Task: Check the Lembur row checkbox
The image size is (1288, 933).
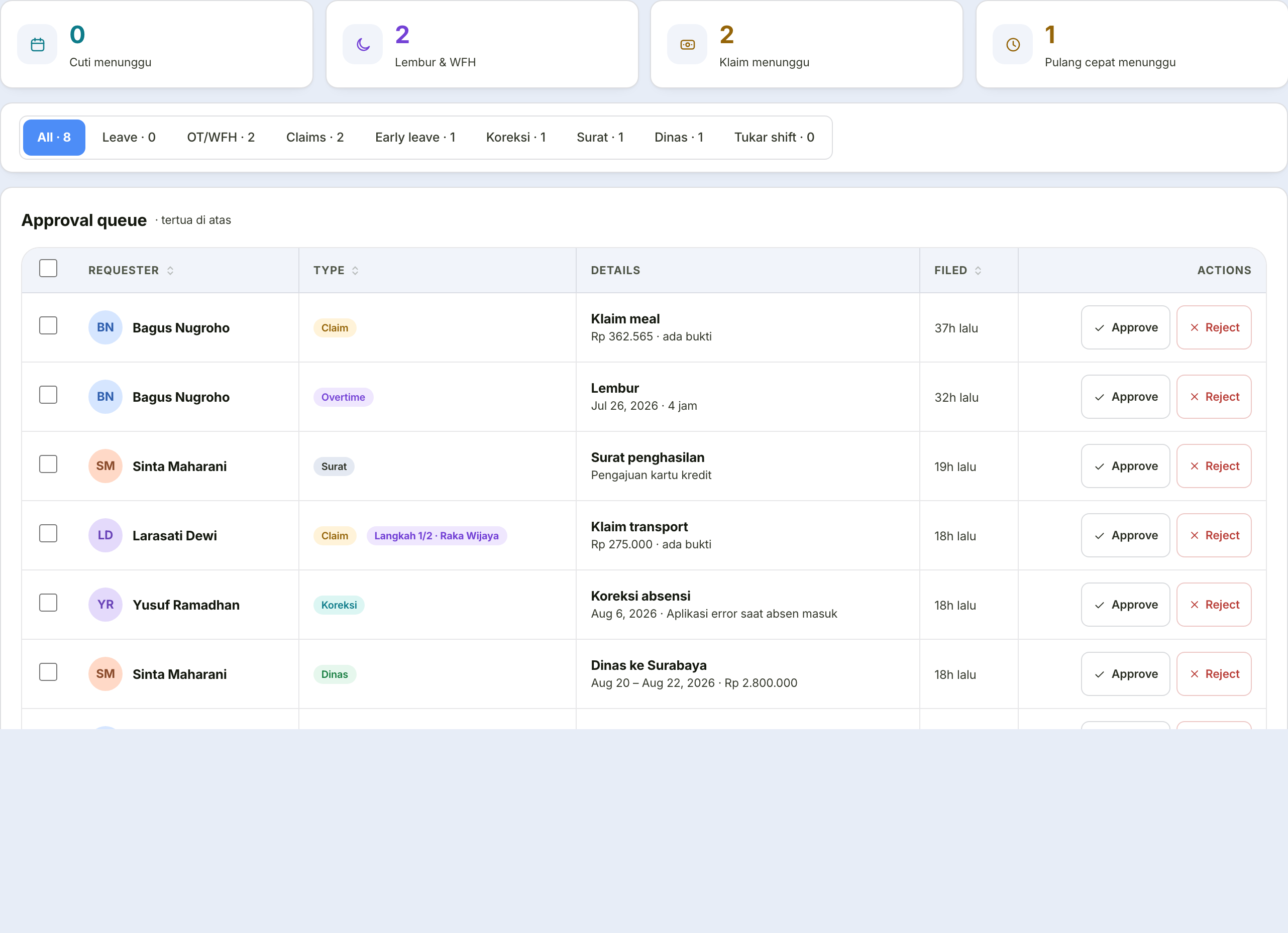Action: pos(48,394)
